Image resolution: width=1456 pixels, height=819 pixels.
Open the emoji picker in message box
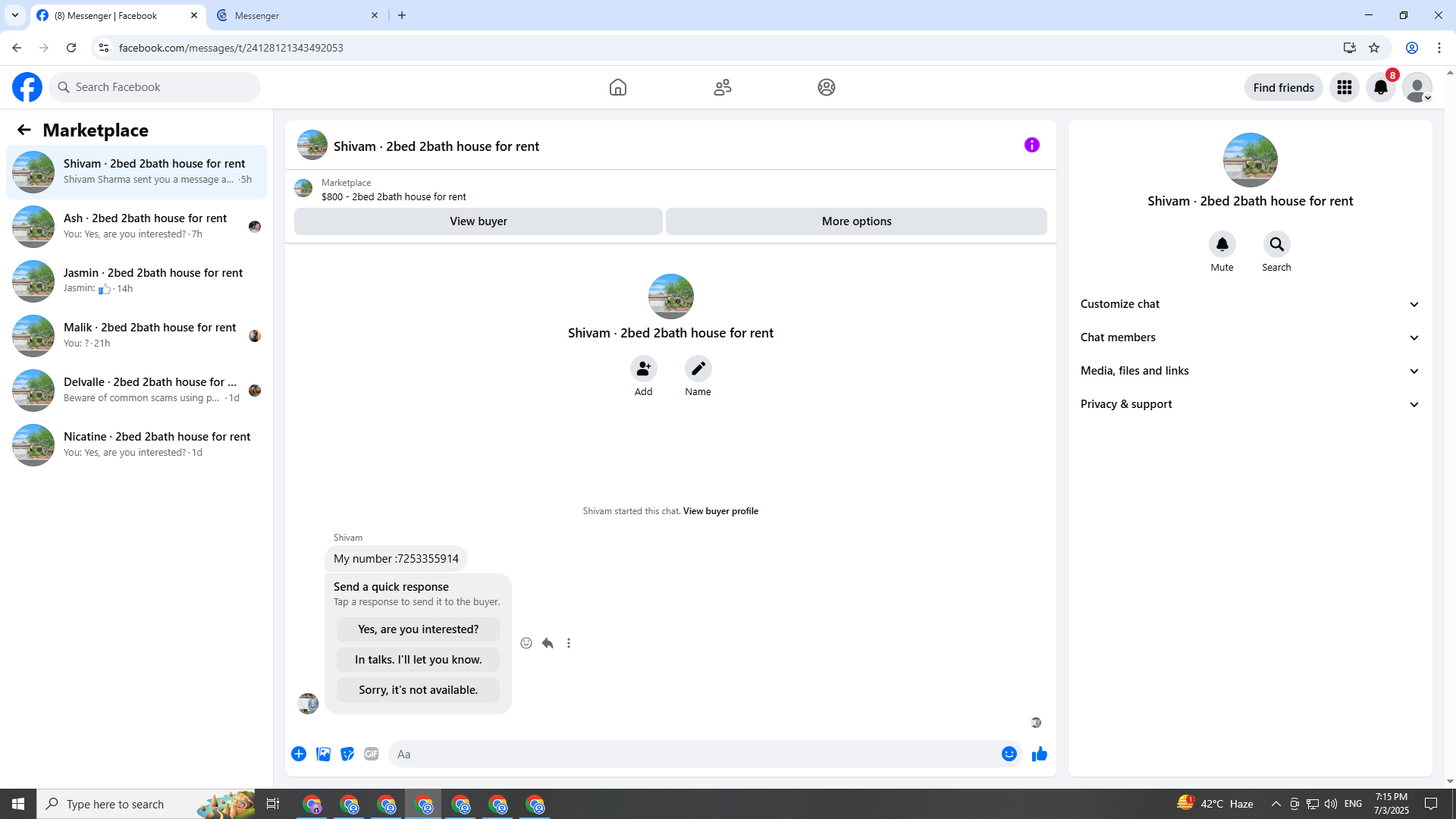(x=1009, y=754)
